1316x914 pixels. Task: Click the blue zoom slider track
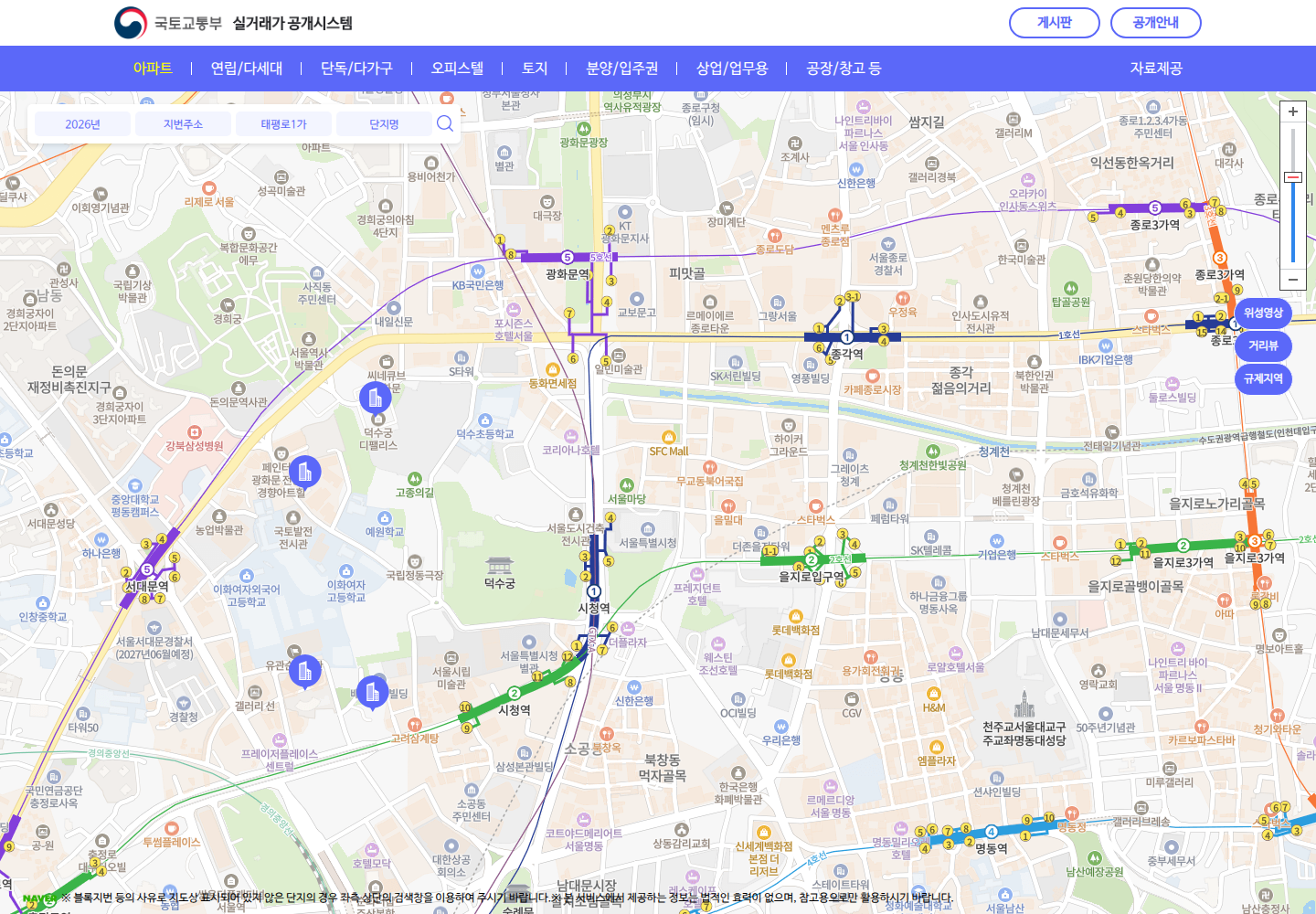click(x=1292, y=223)
